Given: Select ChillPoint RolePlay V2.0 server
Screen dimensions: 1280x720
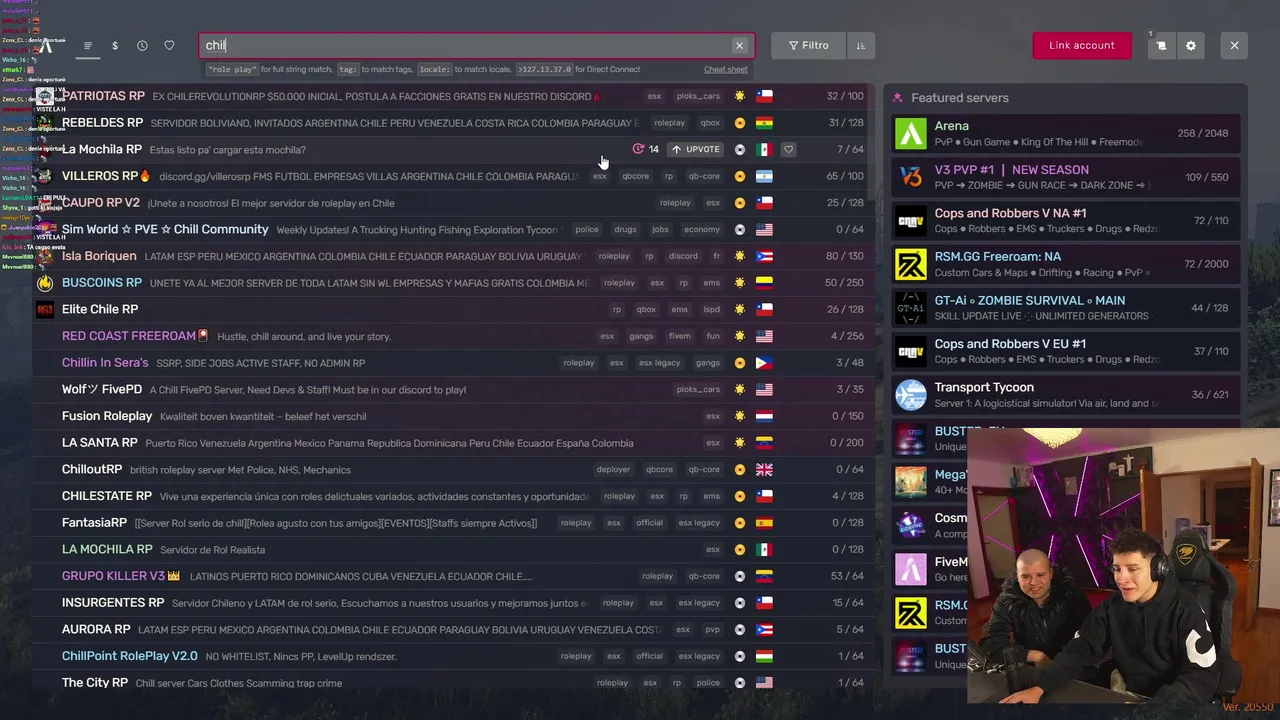Looking at the screenshot, I should [x=452, y=656].
